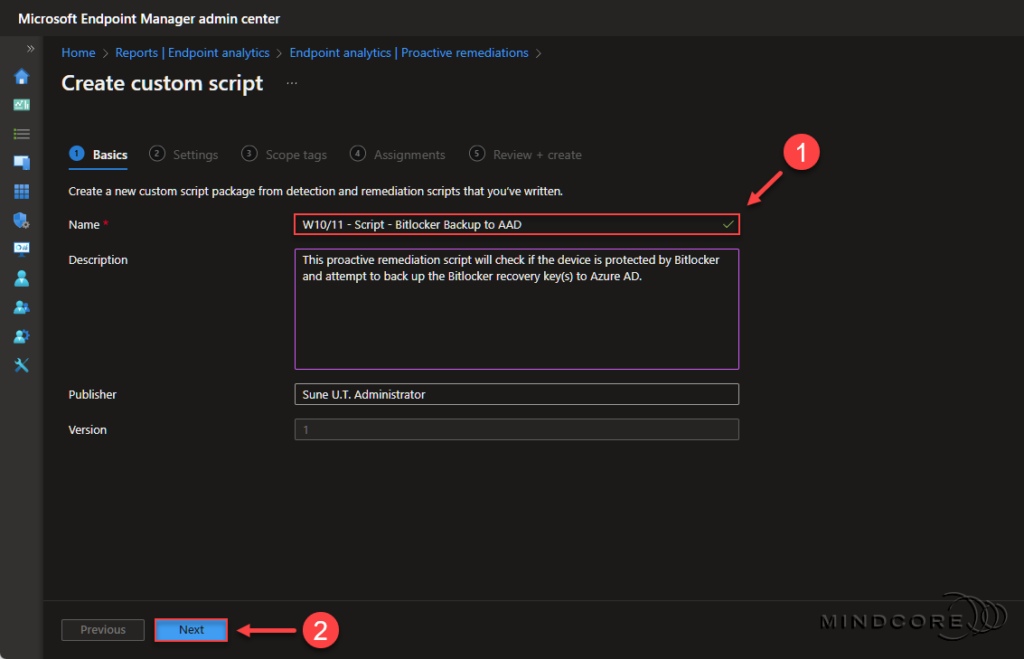1024x659 pixels.
Task: Expand the collapsed navigation sidebar
Action: point(33,47)
